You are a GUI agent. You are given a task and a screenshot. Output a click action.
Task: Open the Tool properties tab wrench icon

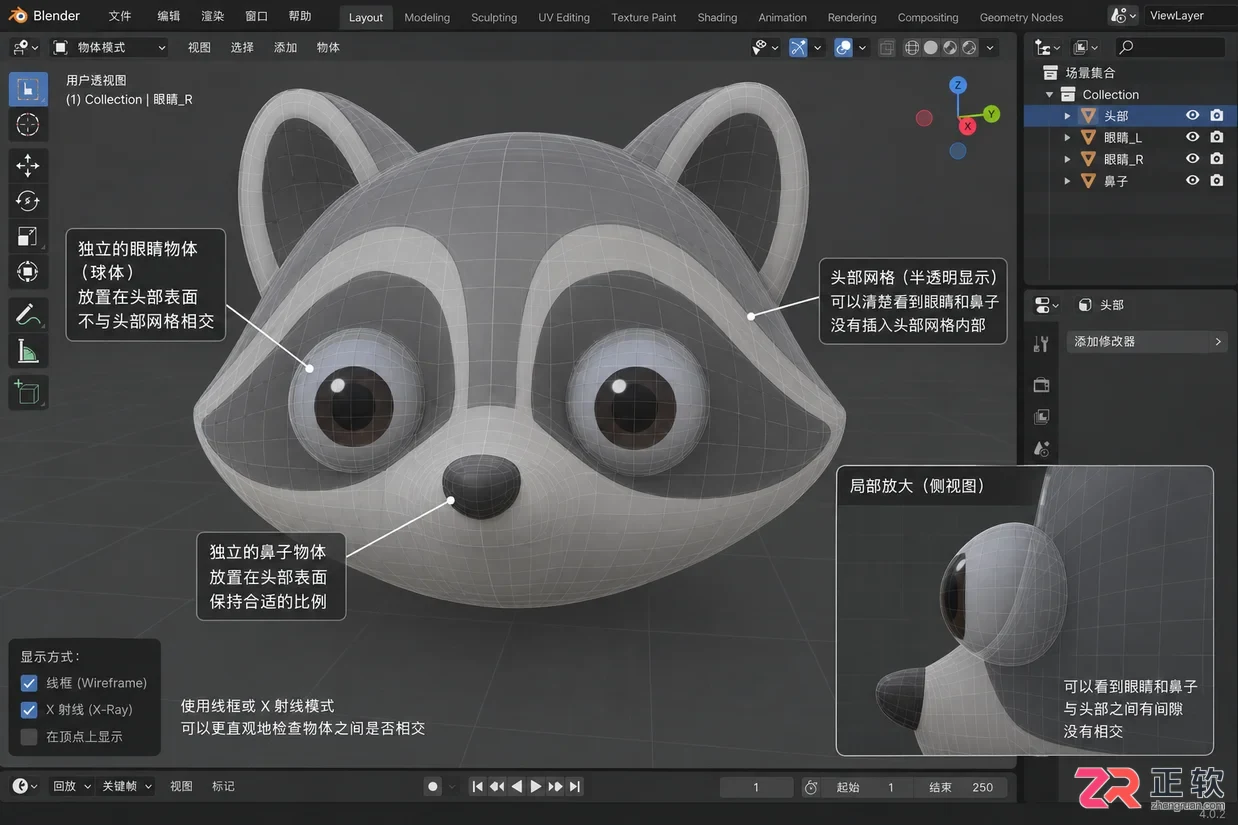click(1041, 344)
